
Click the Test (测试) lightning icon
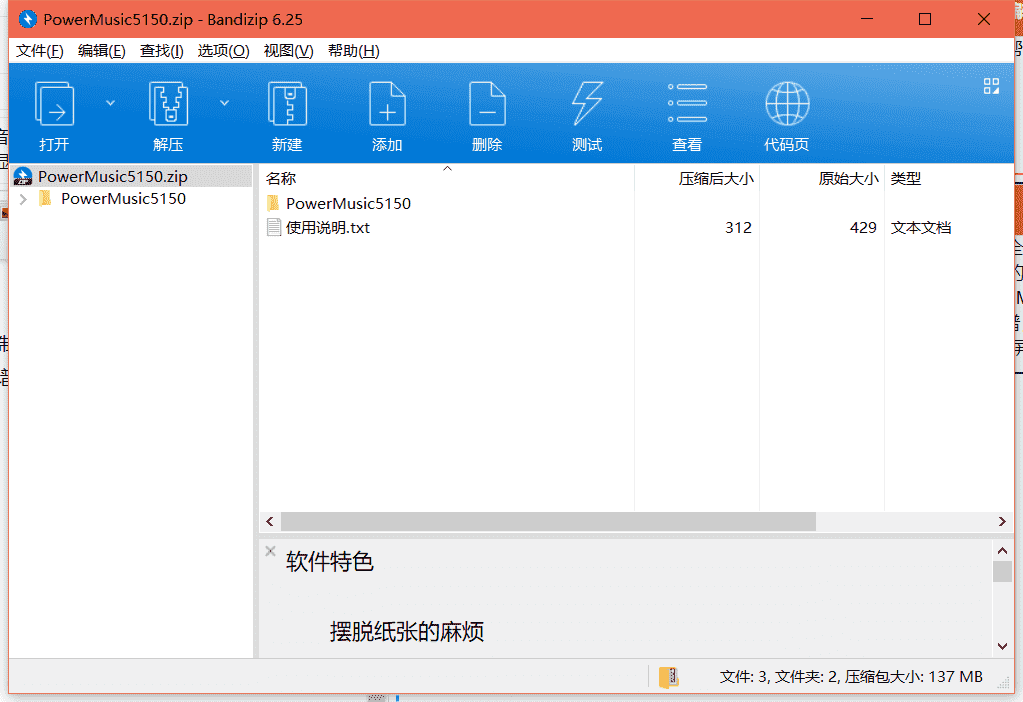click(x=587, y=104)
